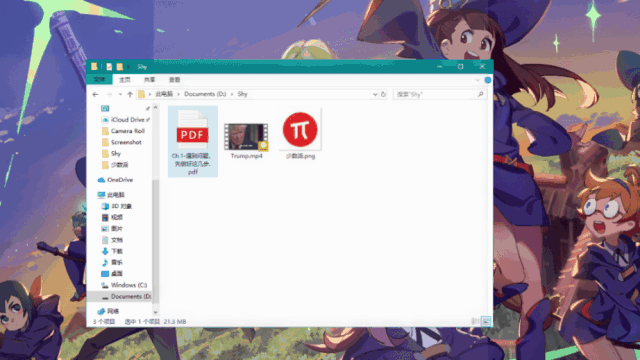Click the first pinned item icon in sidebar
The height and width of the screenshot is (360, 640).
105,109
